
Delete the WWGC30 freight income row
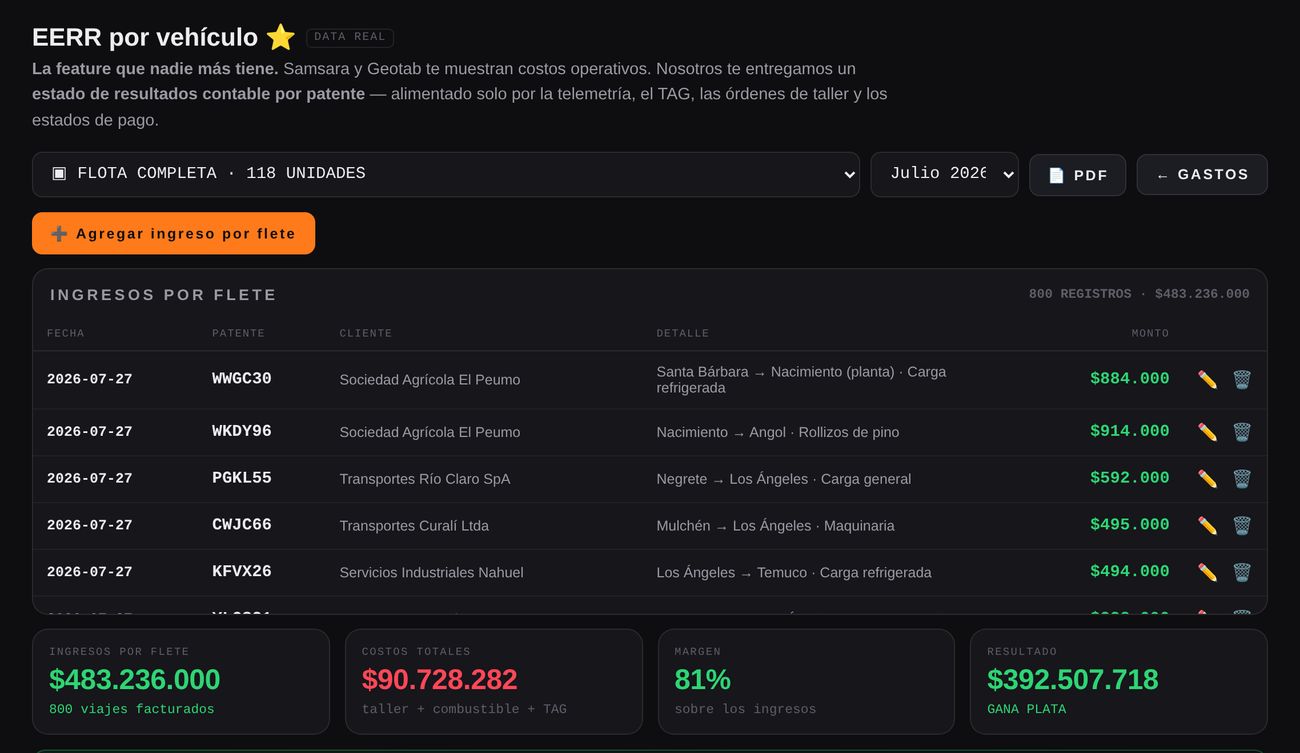tap(1242, 380)
